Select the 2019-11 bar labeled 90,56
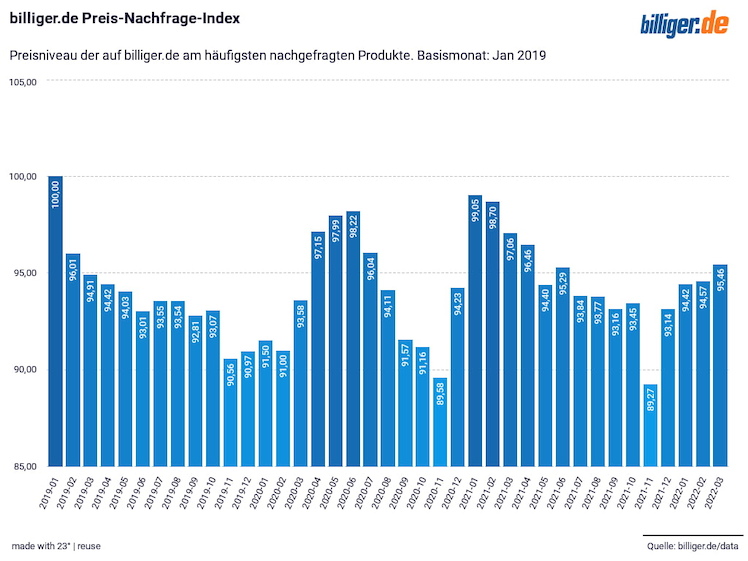This screenshot has width=748, height=561. [230, 412]
